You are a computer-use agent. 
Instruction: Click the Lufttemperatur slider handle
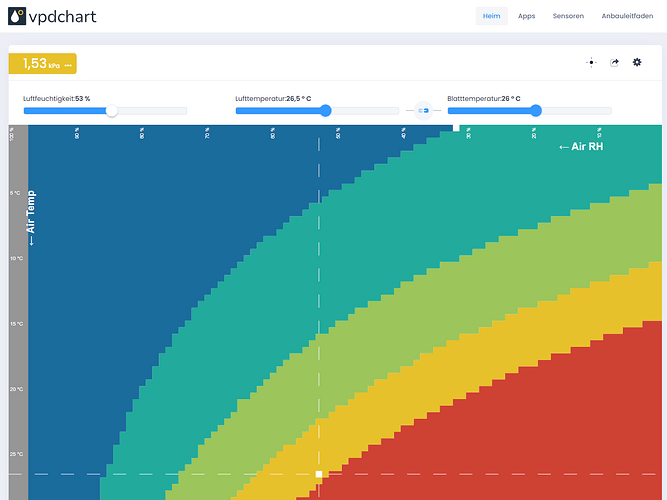[325, 111]
